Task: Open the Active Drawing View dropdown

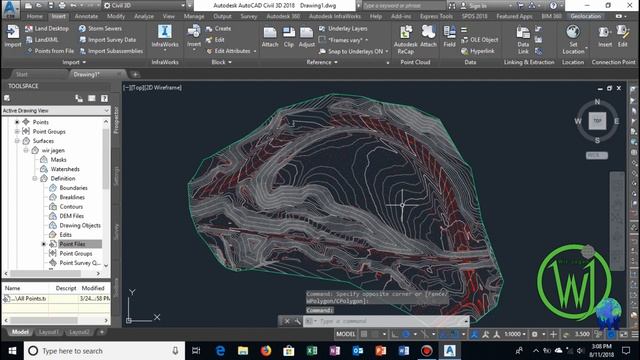Action: (56, 111)
